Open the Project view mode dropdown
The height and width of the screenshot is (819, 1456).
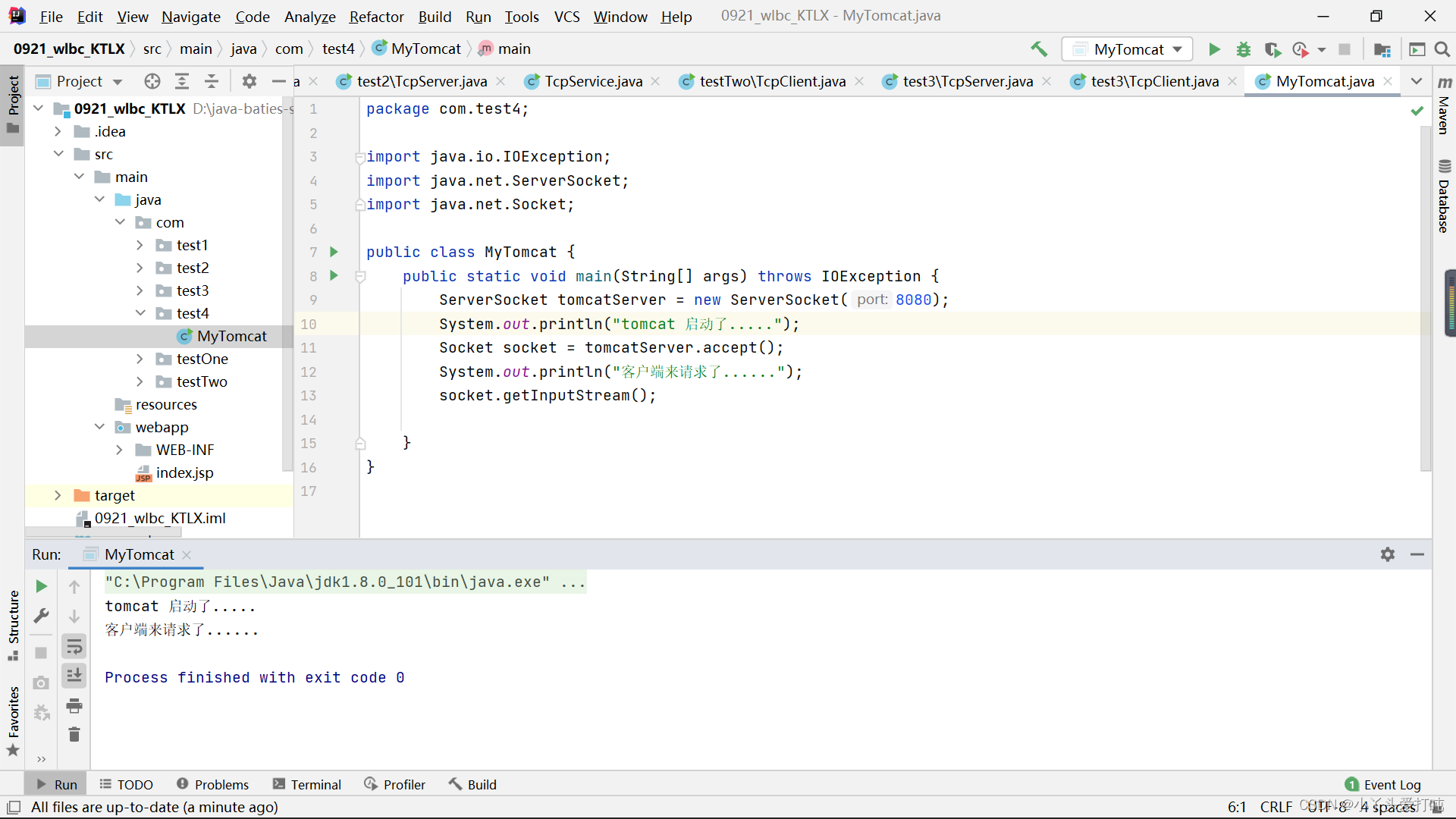[118, 82]
